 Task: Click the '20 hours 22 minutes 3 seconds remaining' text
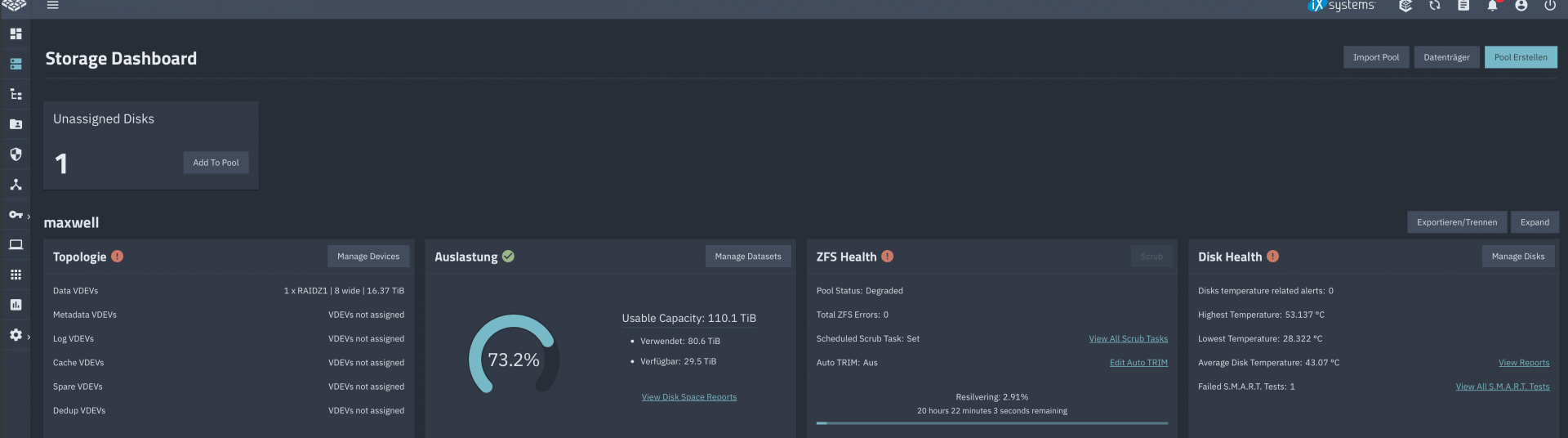[992, 411]
